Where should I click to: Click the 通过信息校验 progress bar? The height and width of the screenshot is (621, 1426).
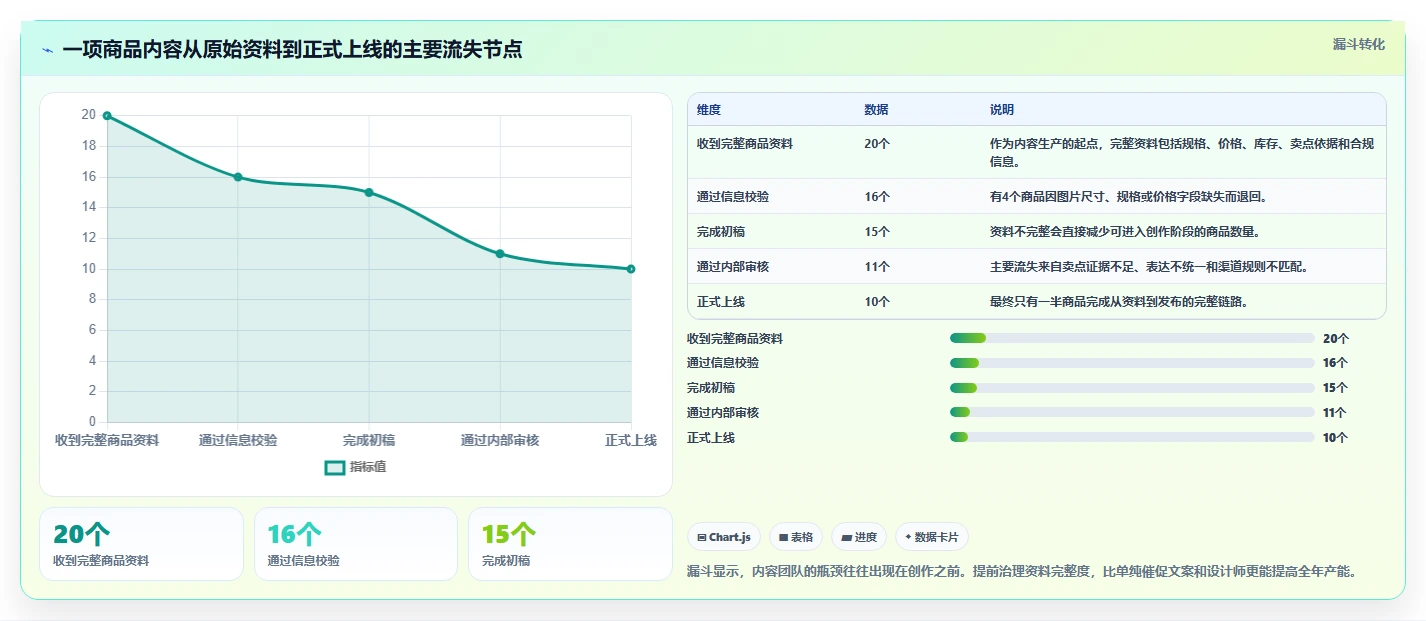[x=1132, y=363]
